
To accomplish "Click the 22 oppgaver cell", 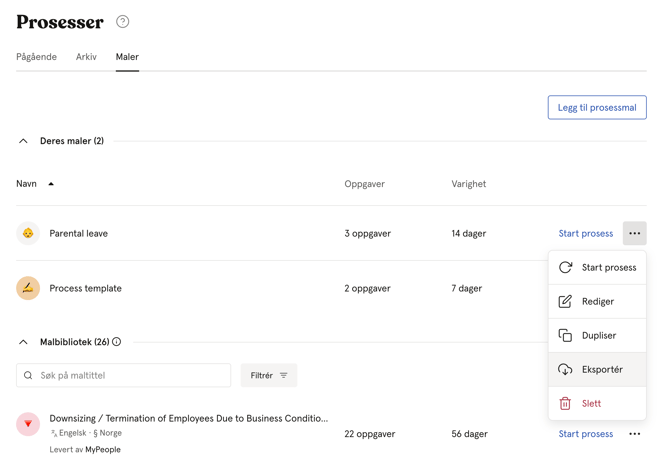I will (x=370, y=434).
